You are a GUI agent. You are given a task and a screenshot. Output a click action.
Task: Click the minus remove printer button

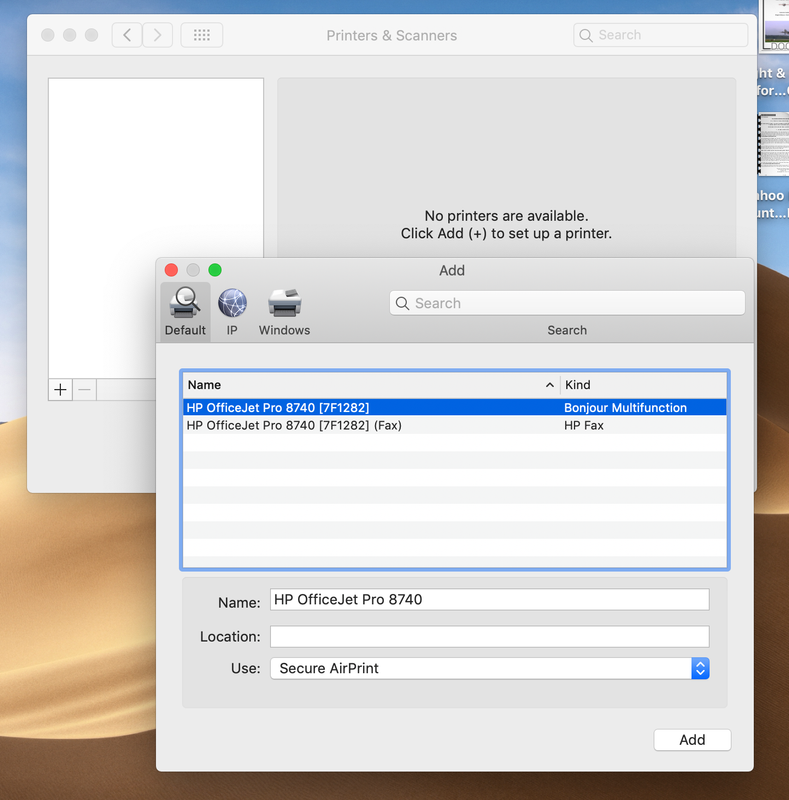(x=84, y=390)
